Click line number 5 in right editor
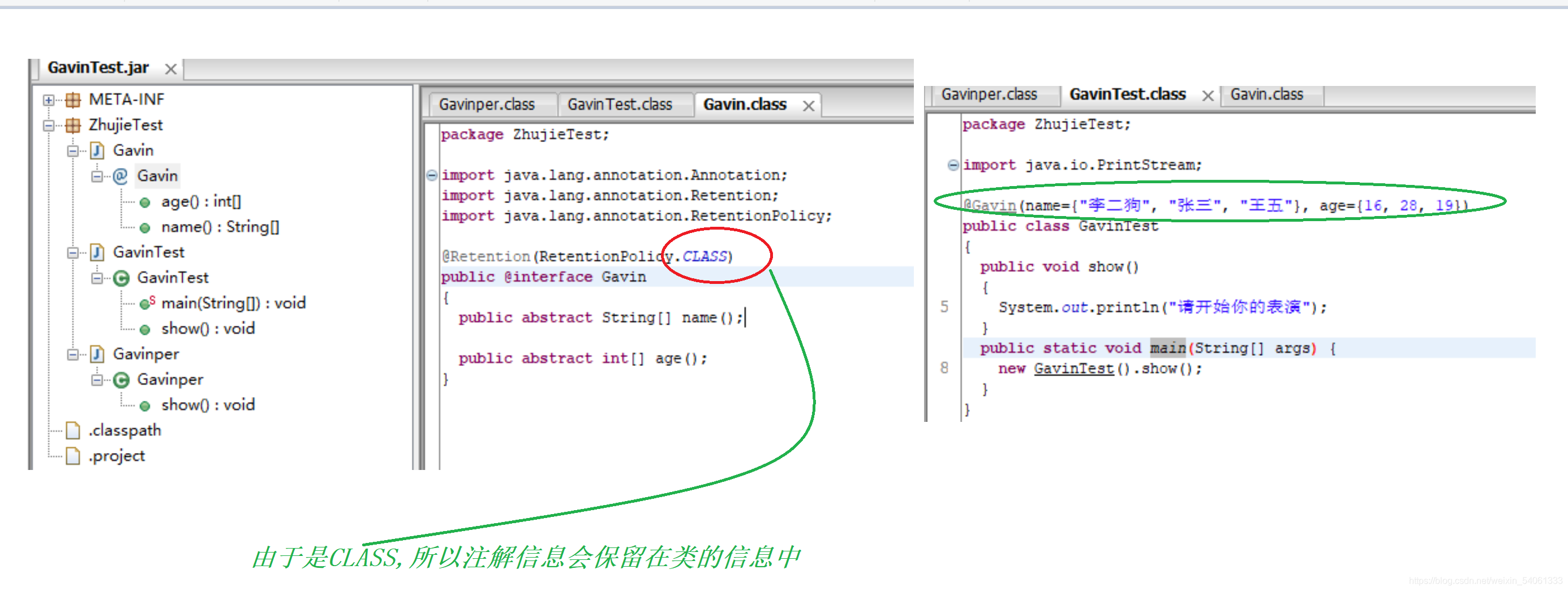Viewport: 1568px width, 591px height. 944,307
